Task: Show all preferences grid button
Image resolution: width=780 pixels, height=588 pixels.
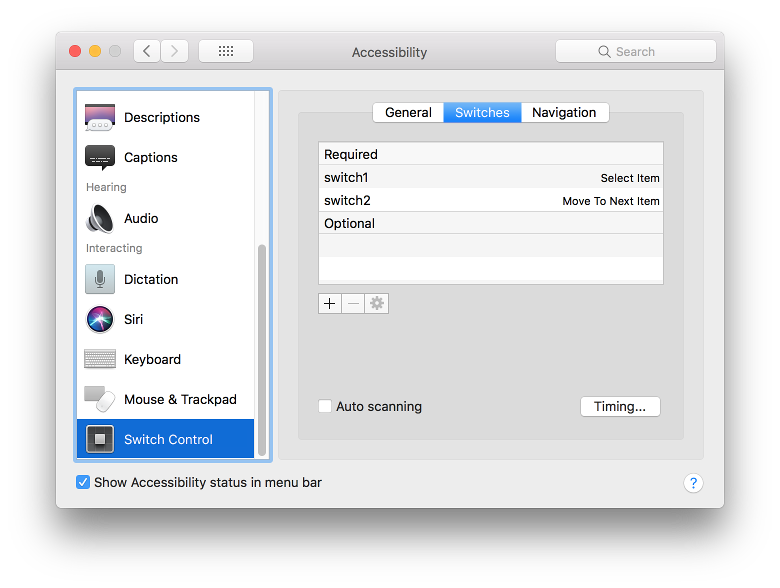Action: click(226, 51)
